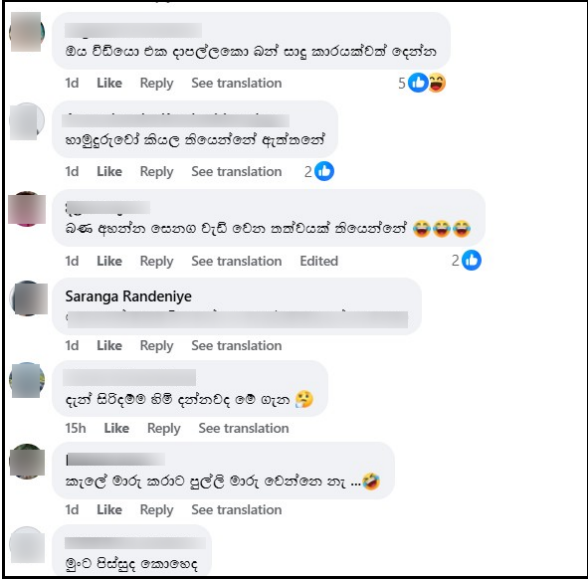588x579 pixels.
Task: Reply to the second comment
Action: 156,172
